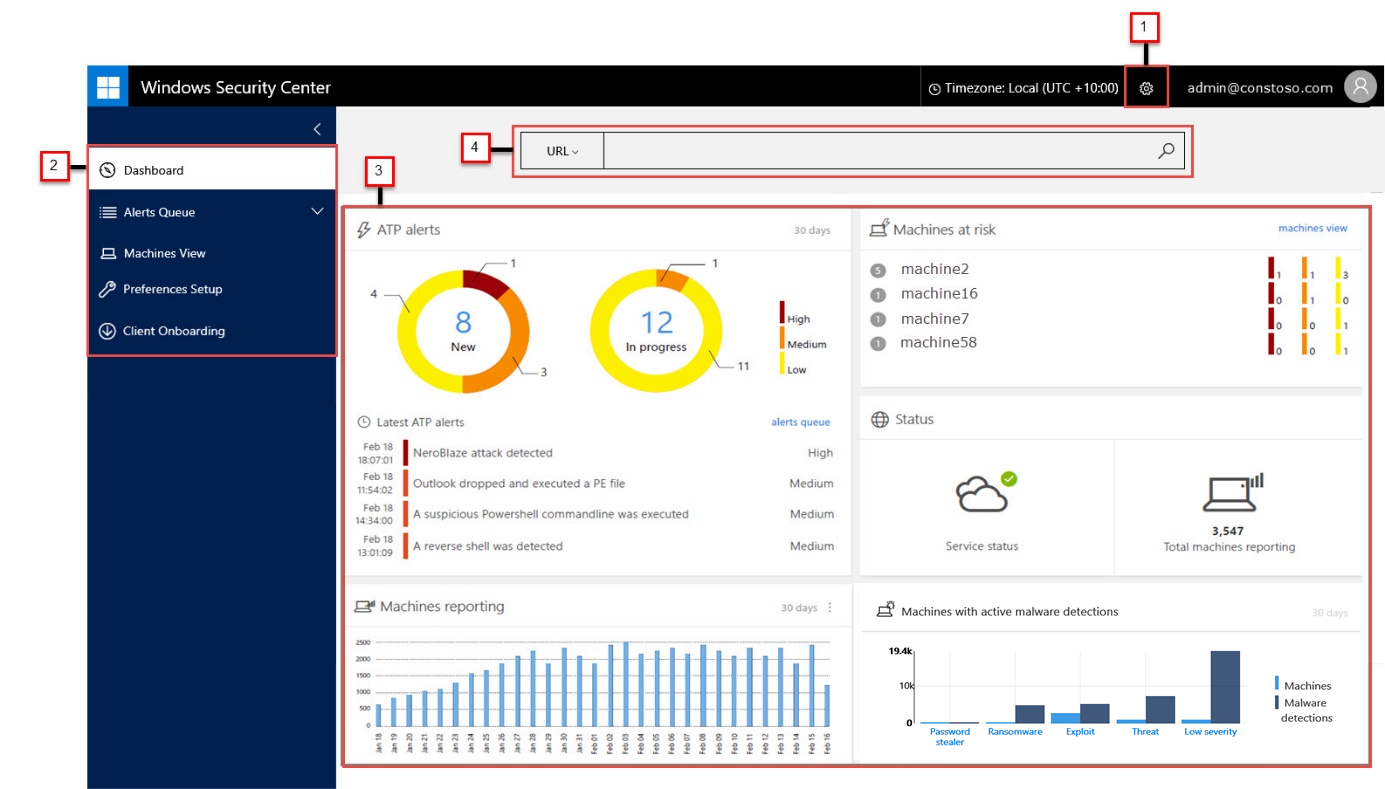Screen dimensions: 1385x789
Task: Go to Preferences Setup
Action: tap(172, 289)
